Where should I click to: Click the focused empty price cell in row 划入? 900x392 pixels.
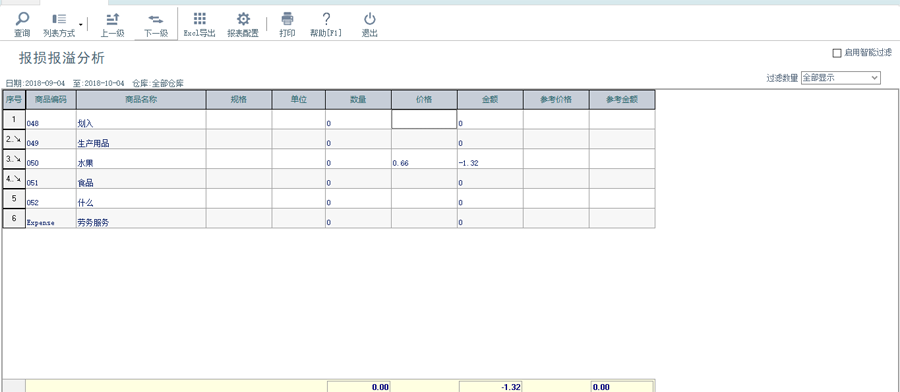[424, 119]
